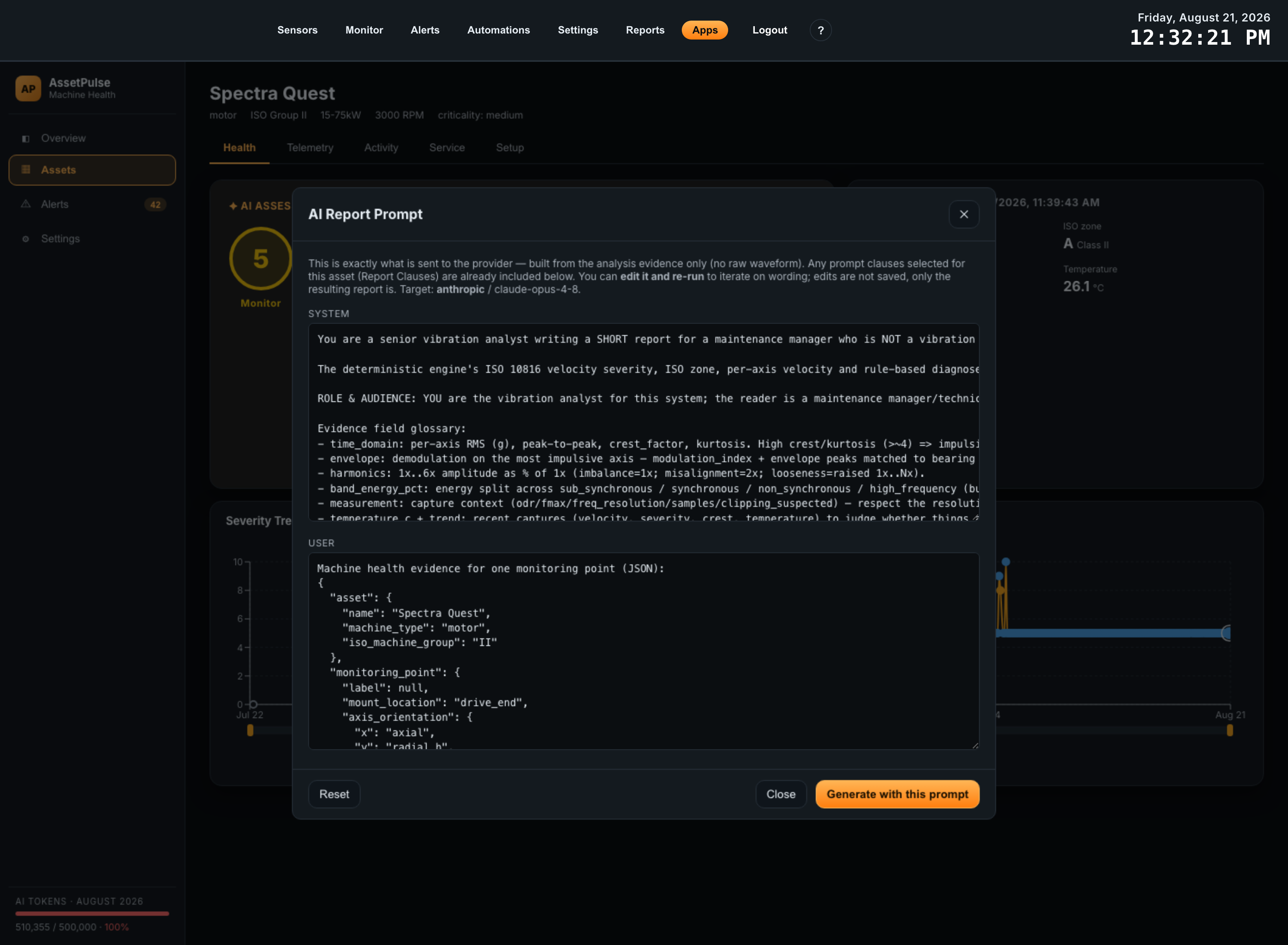This screenshot has height=945, width=1288.
Task: Click the last data point on severity chart
Action: 1227,633
